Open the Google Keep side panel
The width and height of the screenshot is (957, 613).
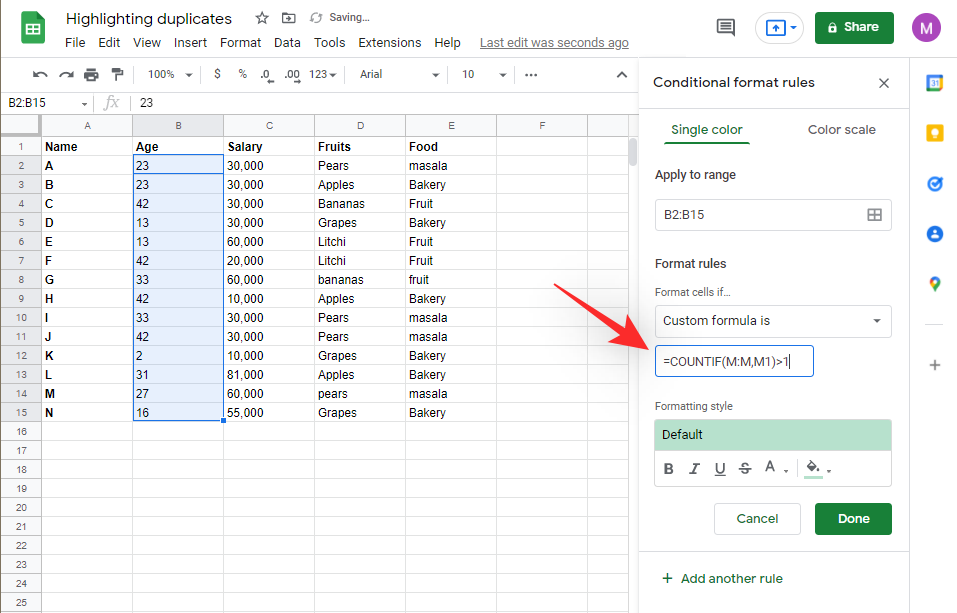click(934, 133)
